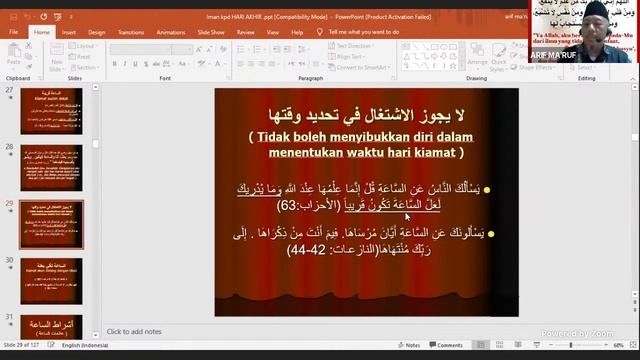Switch to Slide Sorter view

point(500,345)
